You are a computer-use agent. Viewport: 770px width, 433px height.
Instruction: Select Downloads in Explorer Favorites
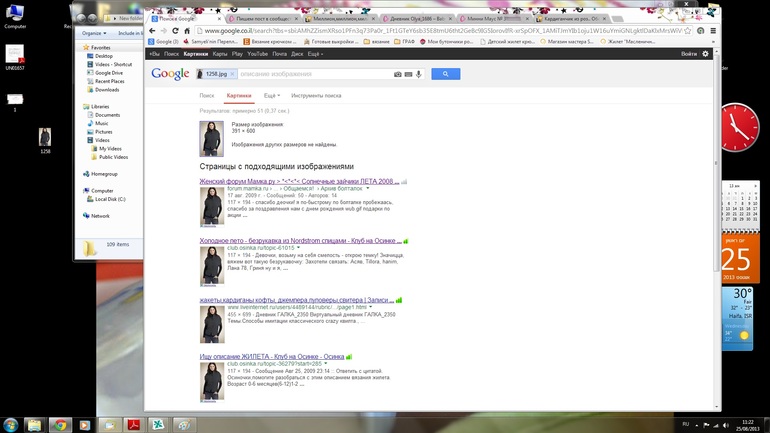(107, 90)
